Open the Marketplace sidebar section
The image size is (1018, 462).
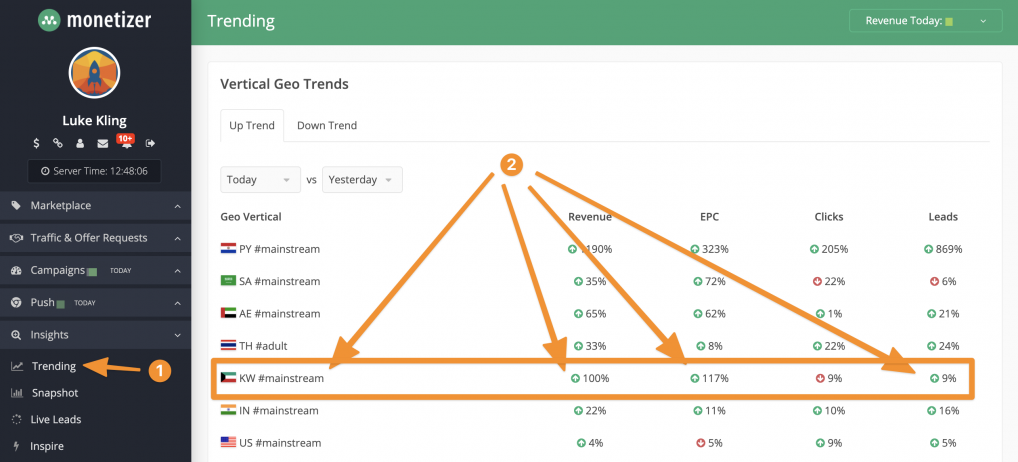click(95, 206)
